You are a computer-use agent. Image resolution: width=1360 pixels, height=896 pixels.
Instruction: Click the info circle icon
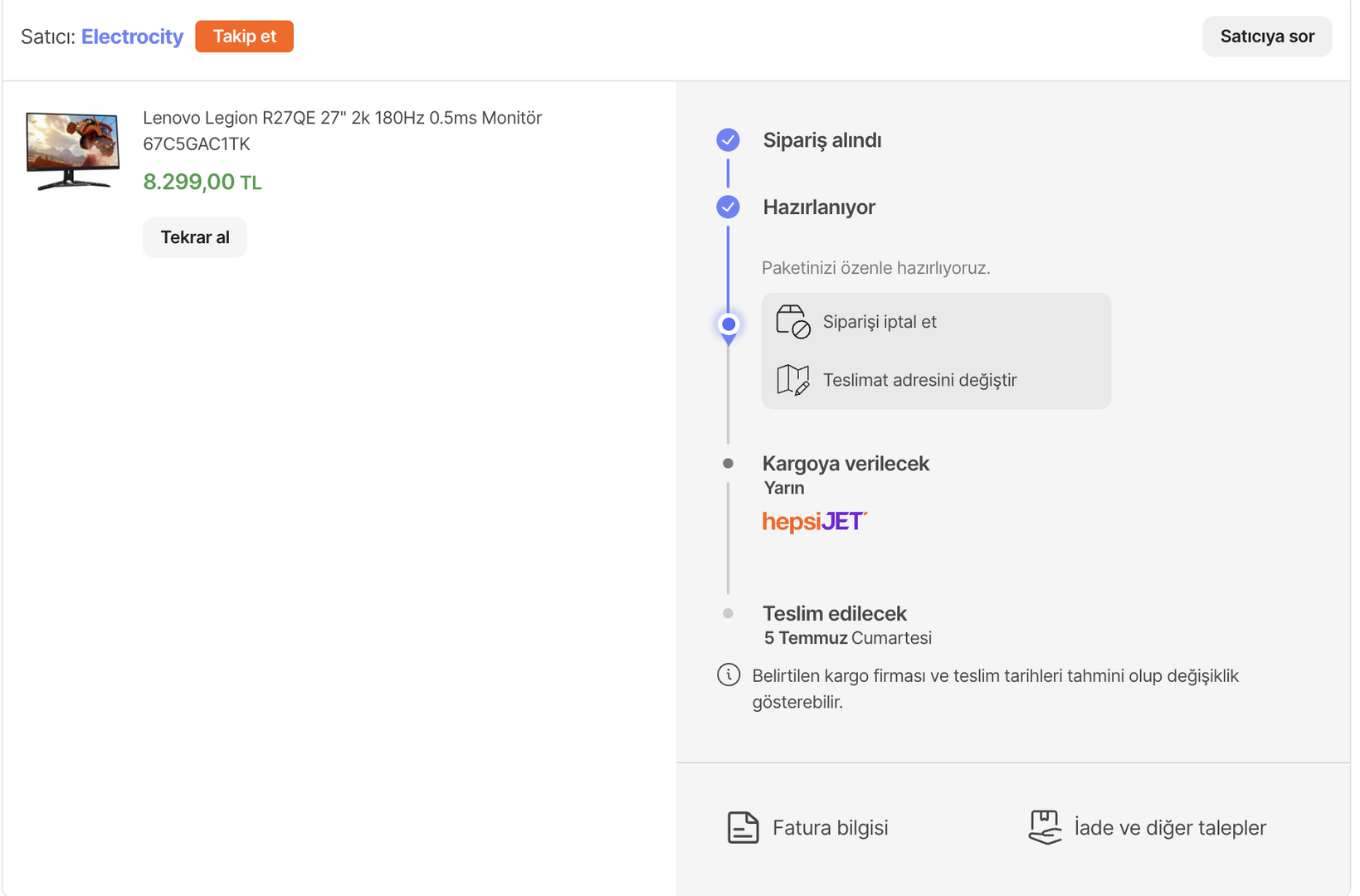pyautogui.click(x=729, y=675)
